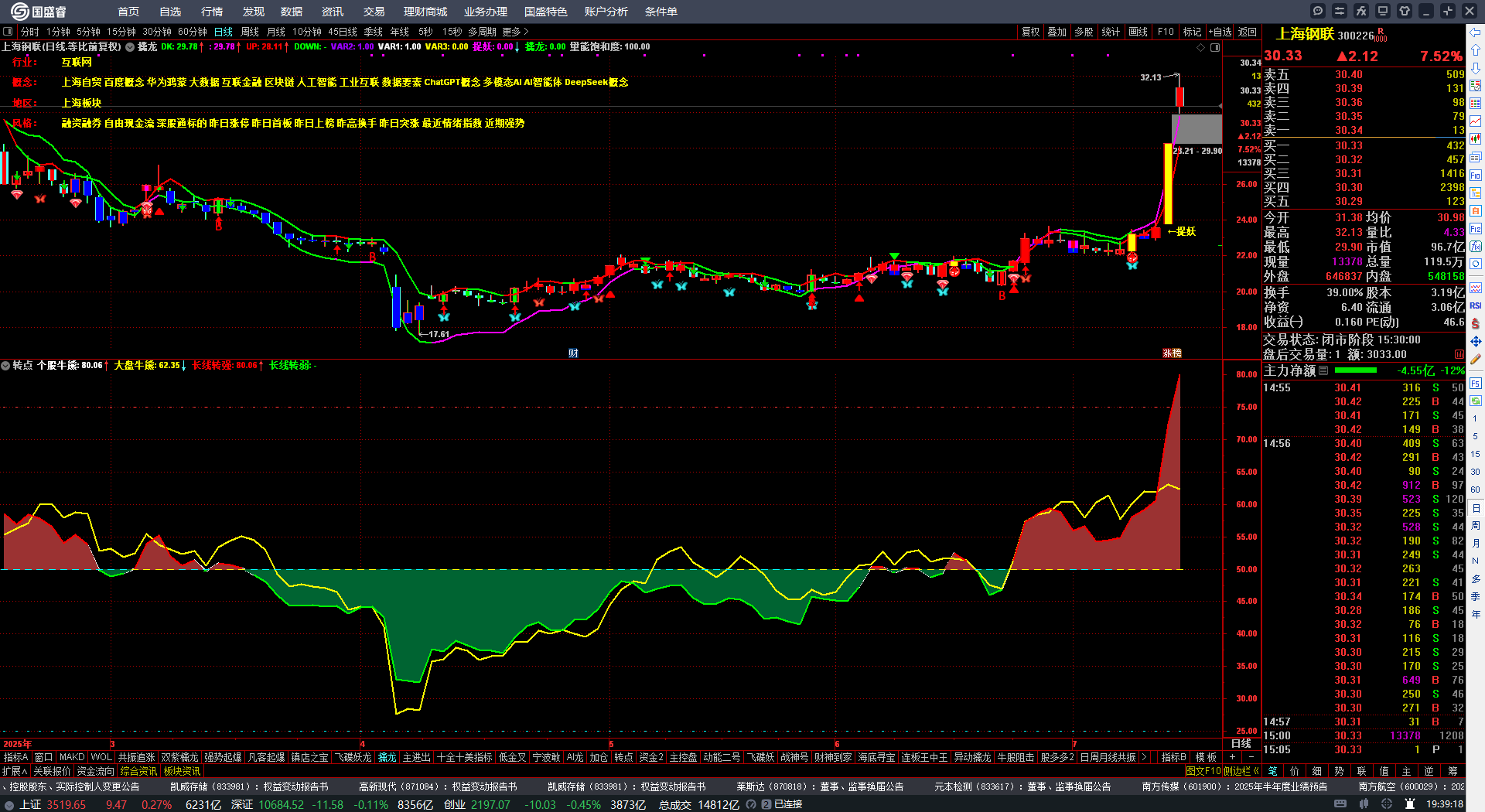
Task: Select the 资金流向 tab
Action: tap(95, 771)
